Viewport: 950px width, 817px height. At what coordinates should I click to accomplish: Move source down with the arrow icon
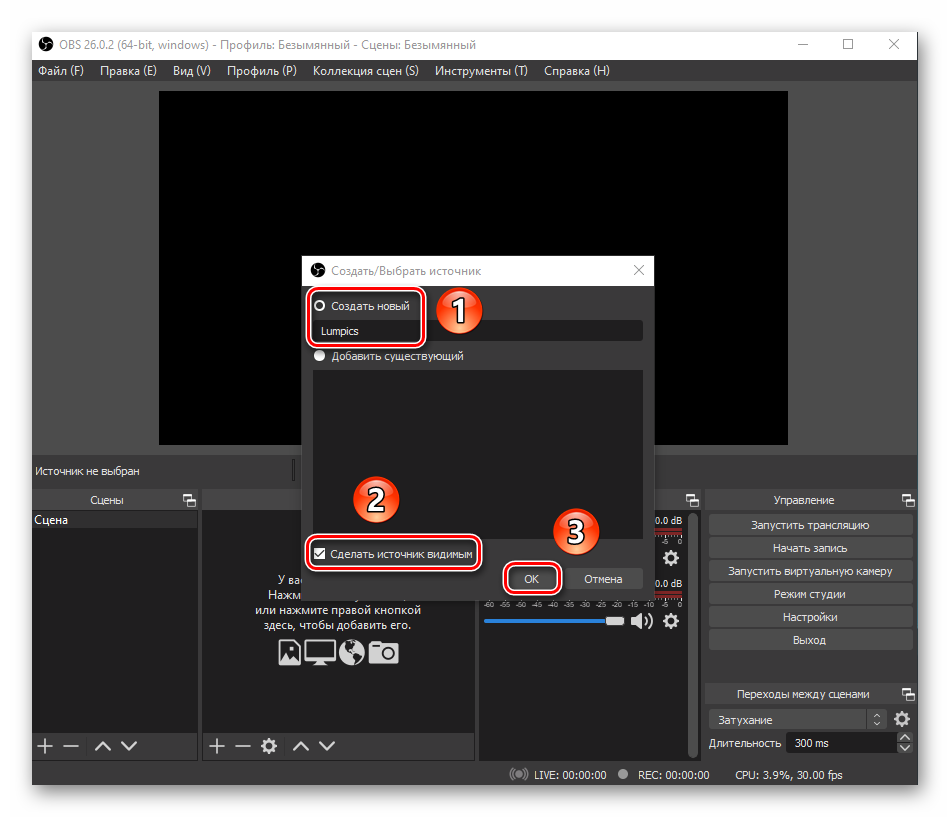(326, 746)
